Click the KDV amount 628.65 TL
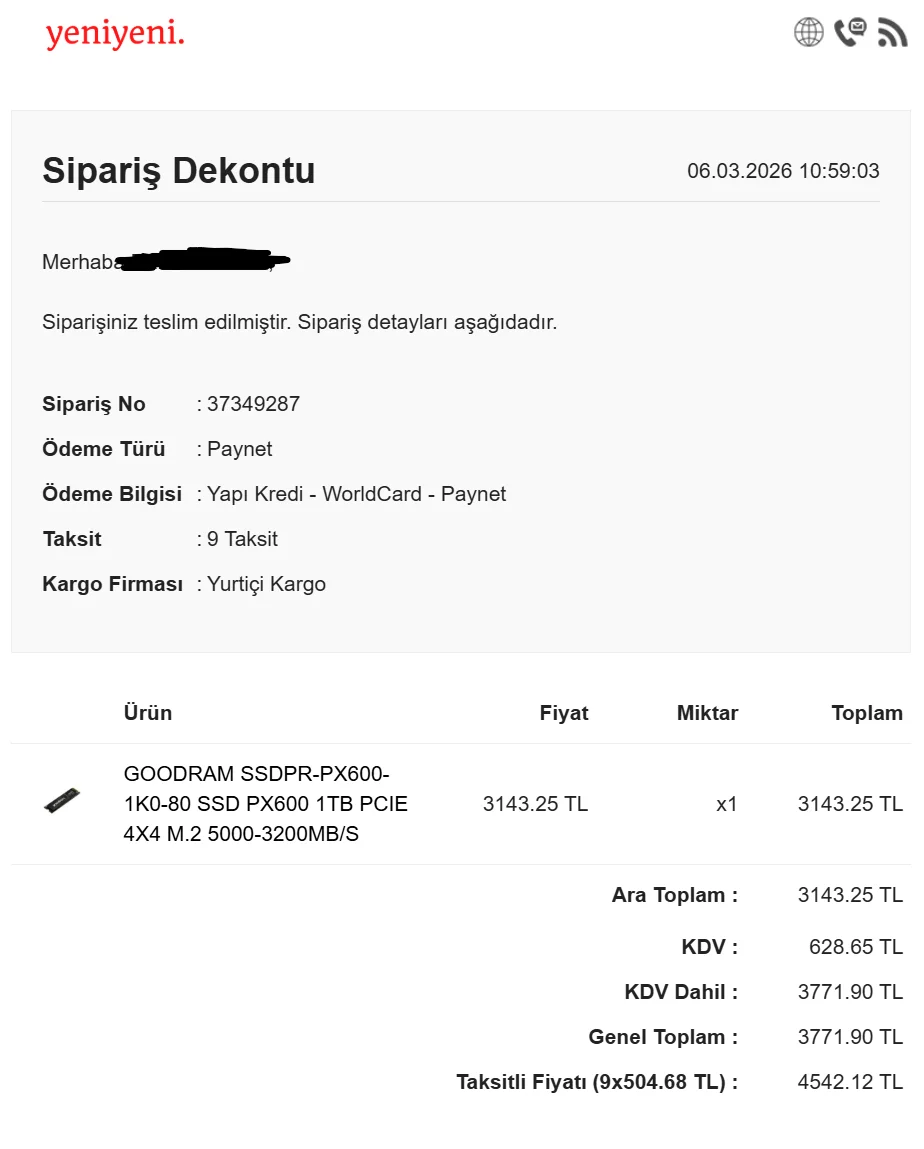Screen dimensions: 924x1149 coord(855,947)
